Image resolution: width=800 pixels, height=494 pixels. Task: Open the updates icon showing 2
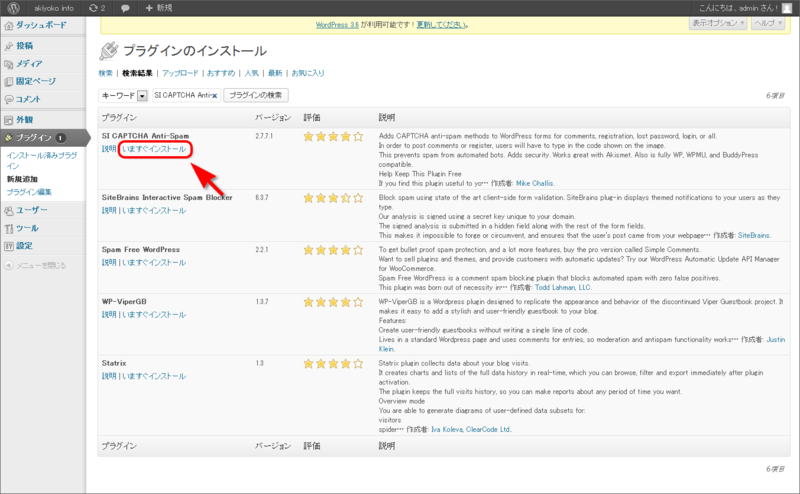96,8
